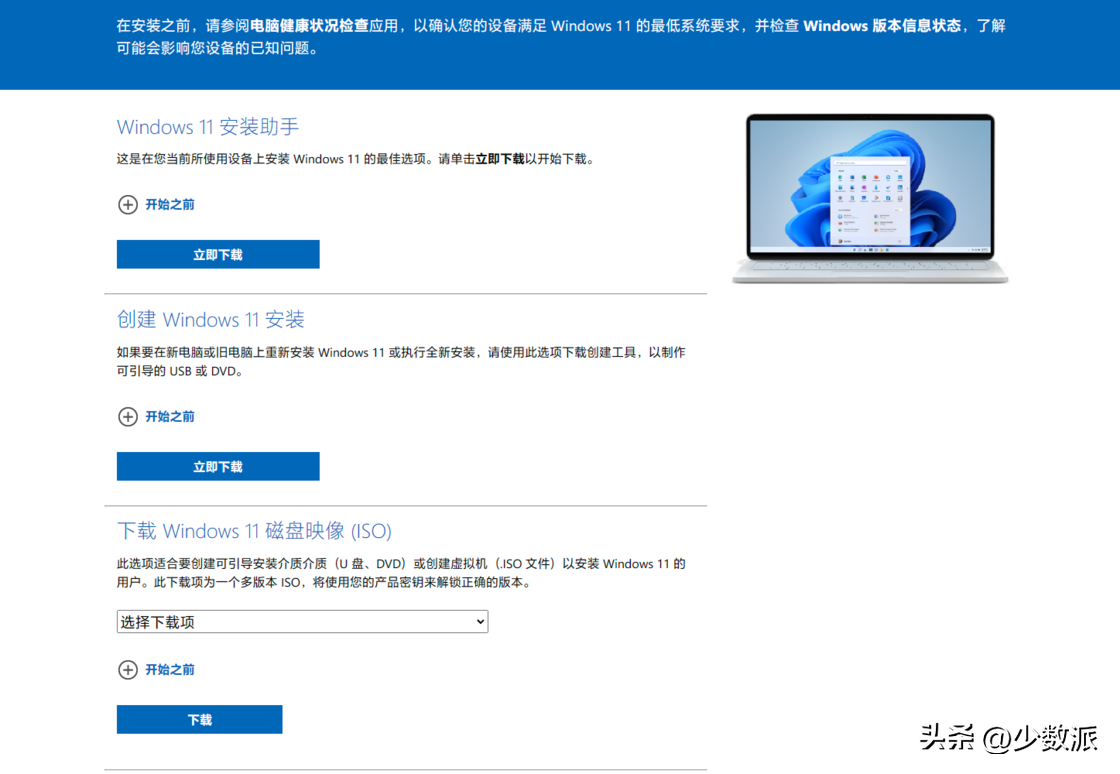The height and width of the screenshot is (774, 1120).
Task: Click the chevron arrow of 选择下载项 combo box
Action: pyautogui.click(x=480, y=622)
